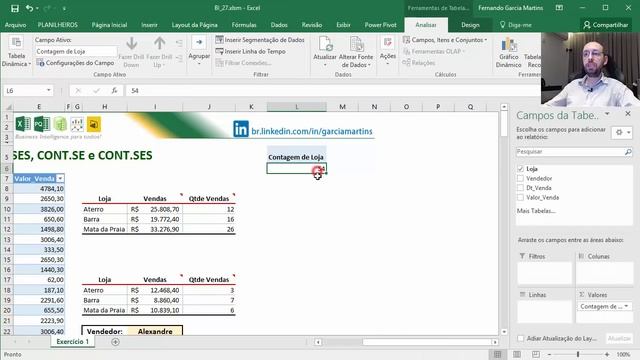Open the Ações icon menu

387,42
